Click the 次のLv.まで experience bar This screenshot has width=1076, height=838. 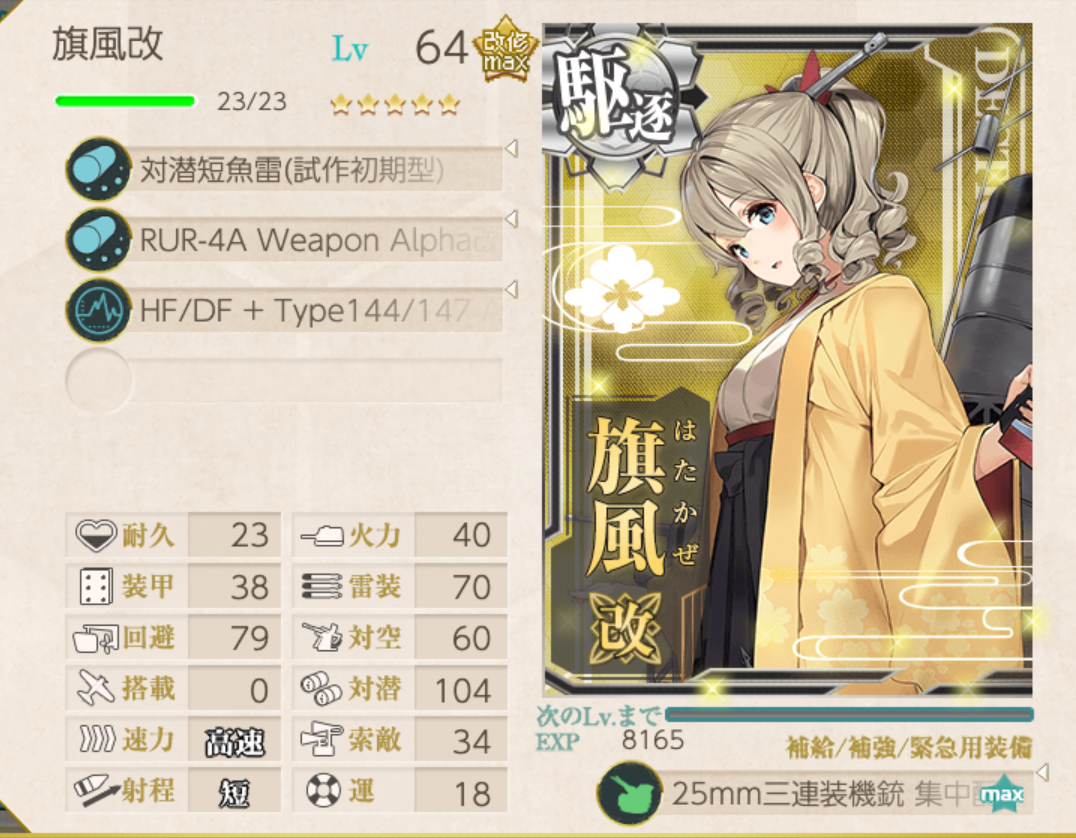pos(850,714)
